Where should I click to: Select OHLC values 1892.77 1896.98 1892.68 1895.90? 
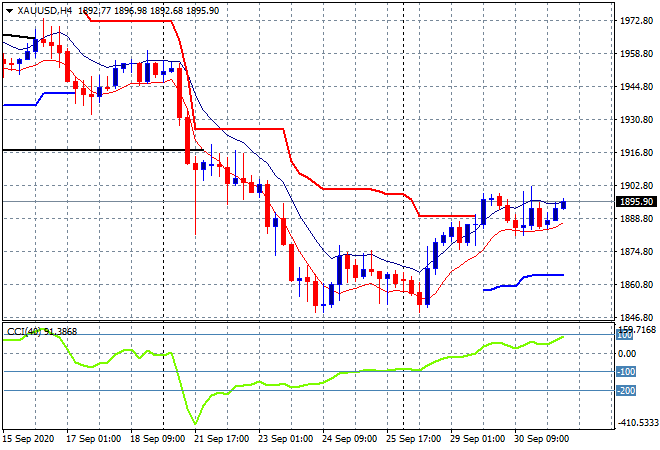pos(149,11)
